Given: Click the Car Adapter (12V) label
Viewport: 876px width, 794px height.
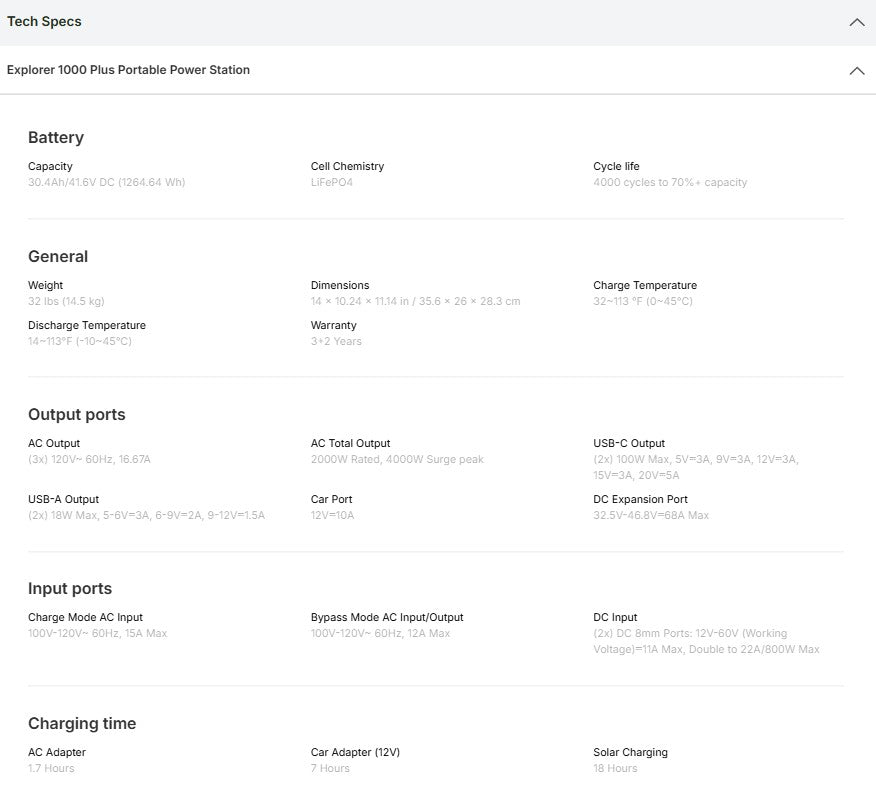Looking at the screenshot, I should click(355, 753).
